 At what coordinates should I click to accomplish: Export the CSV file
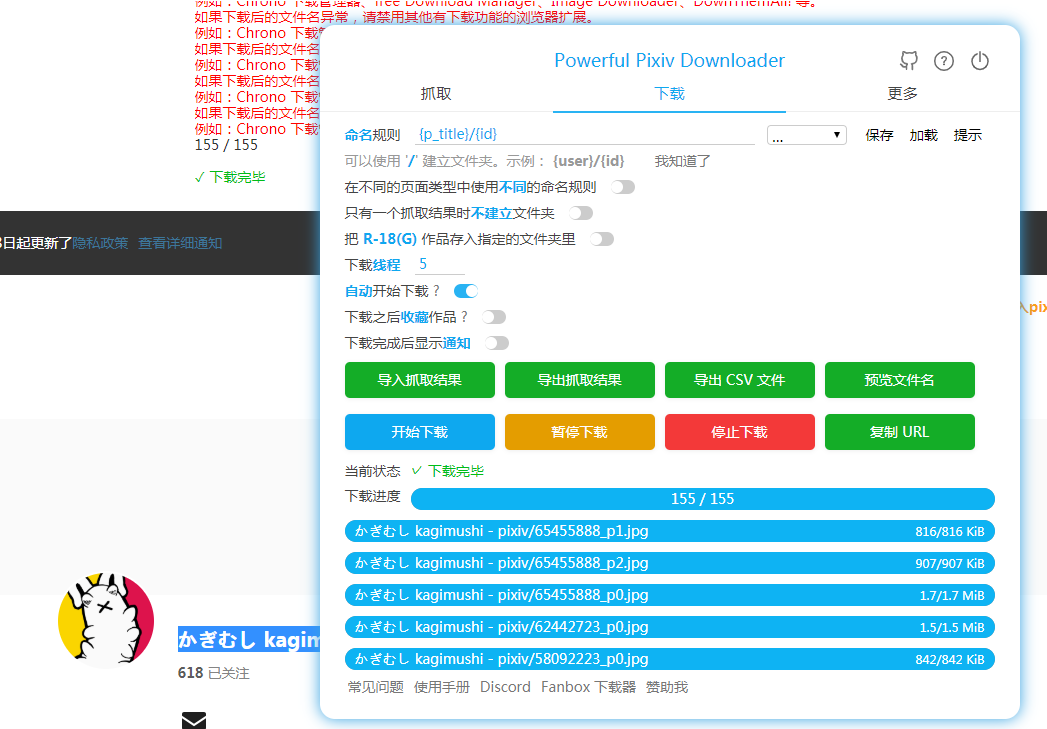(x=739, y=380)
